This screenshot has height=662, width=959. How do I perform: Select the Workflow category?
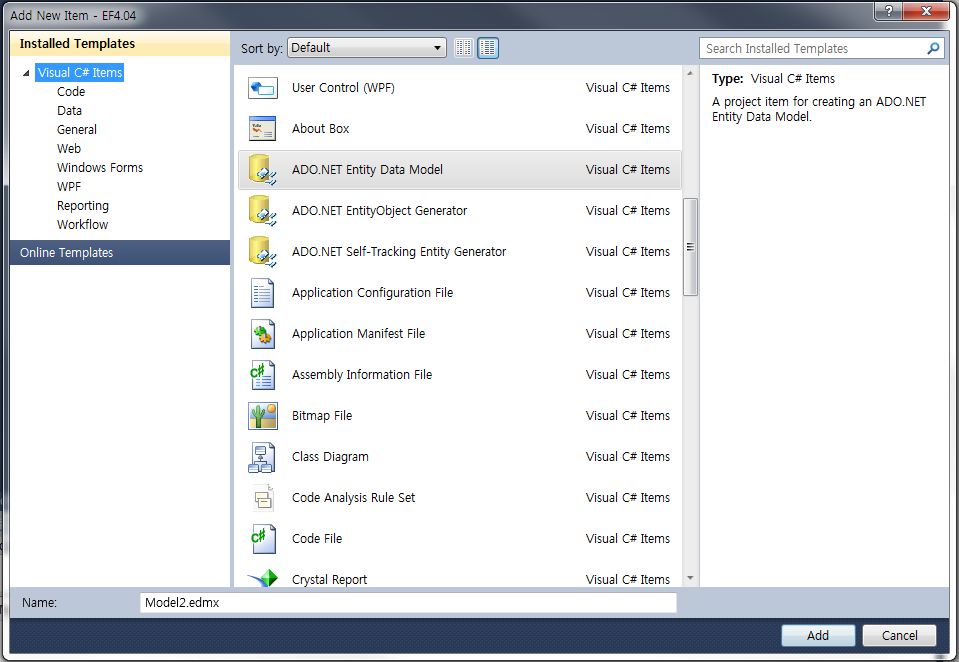click(x=82, y=225)
